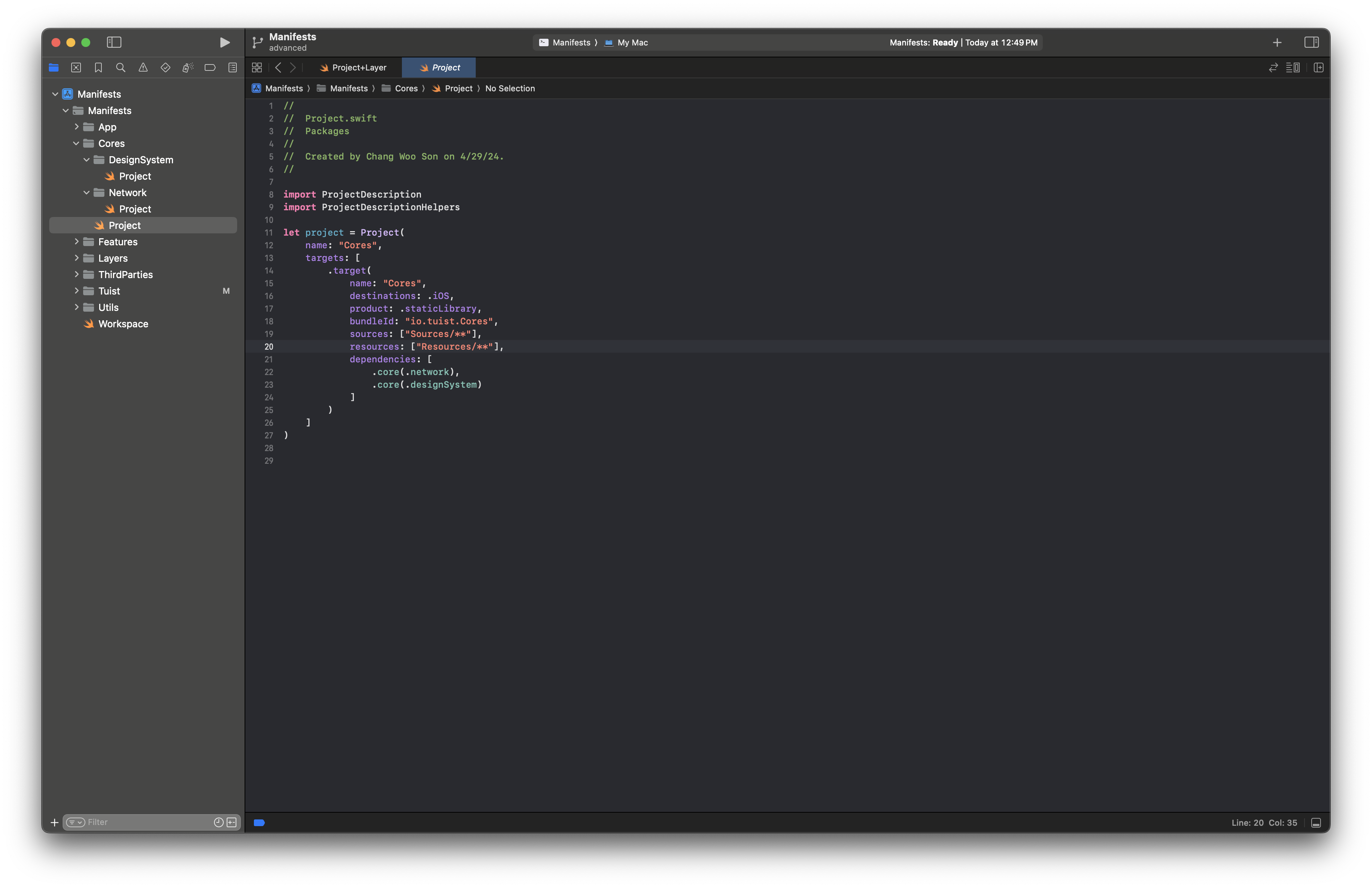Click Cores in the breadcrumb path

[x=406, y=88]
